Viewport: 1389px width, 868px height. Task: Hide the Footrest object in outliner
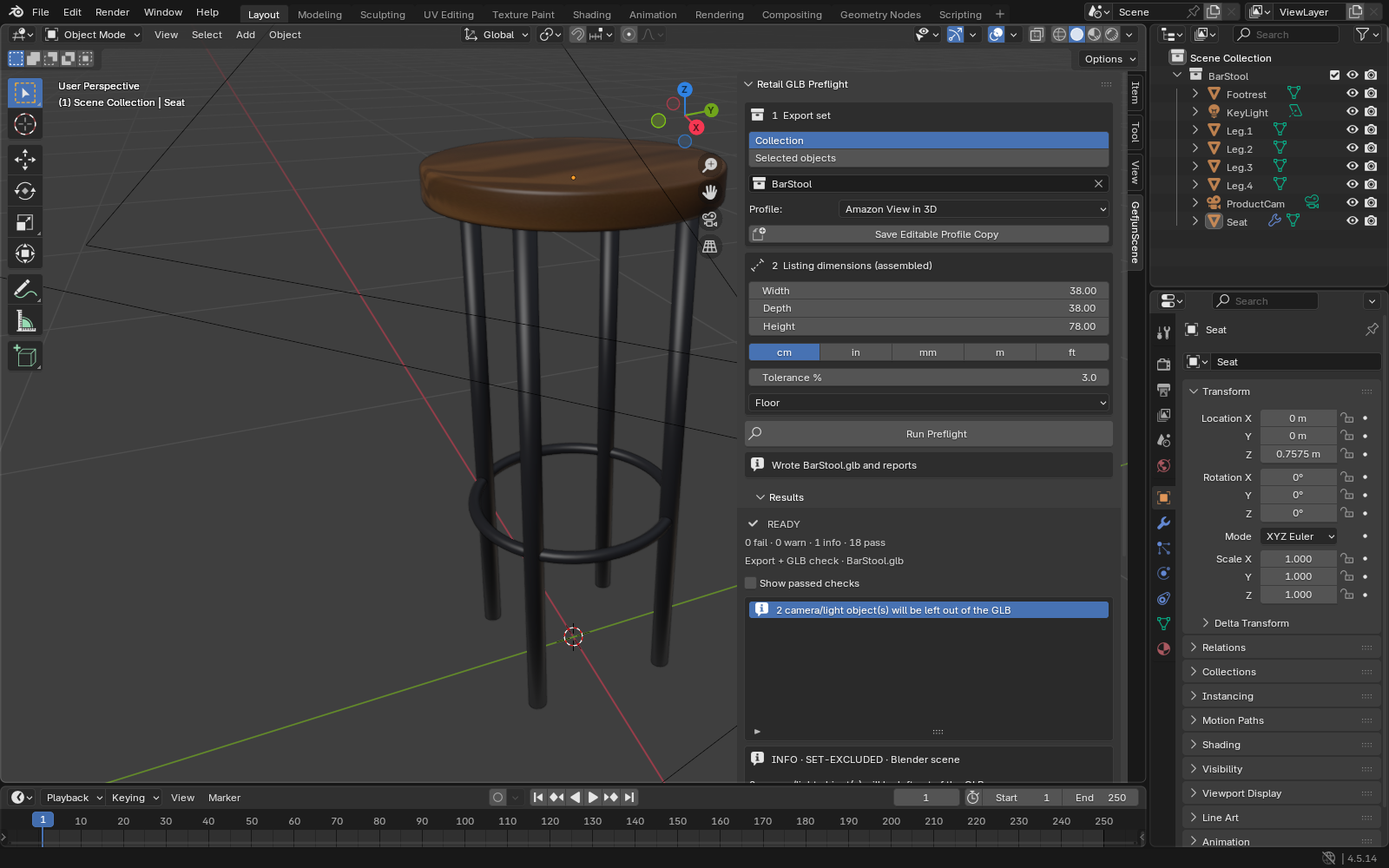(1352, 94)
